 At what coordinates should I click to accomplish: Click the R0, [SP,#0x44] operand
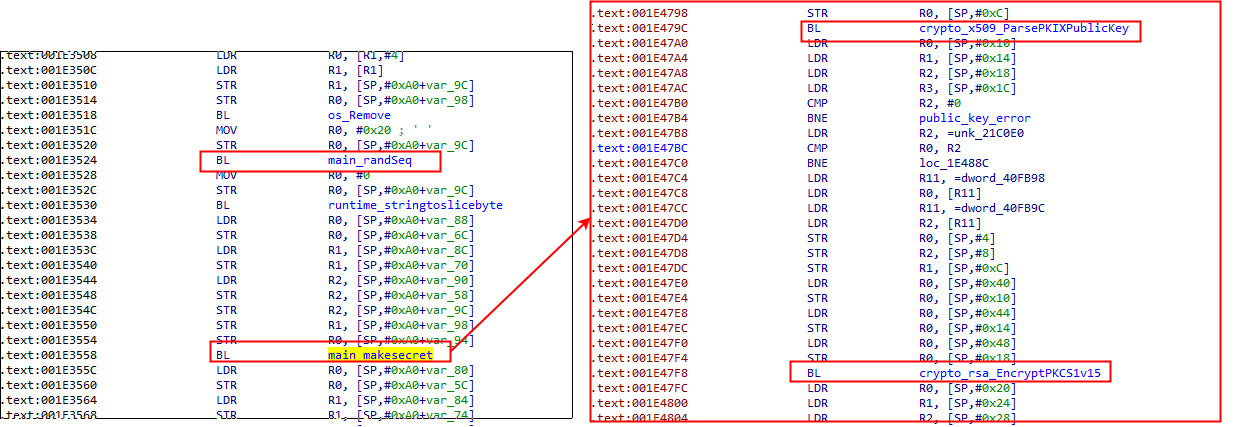click(968, 313)
